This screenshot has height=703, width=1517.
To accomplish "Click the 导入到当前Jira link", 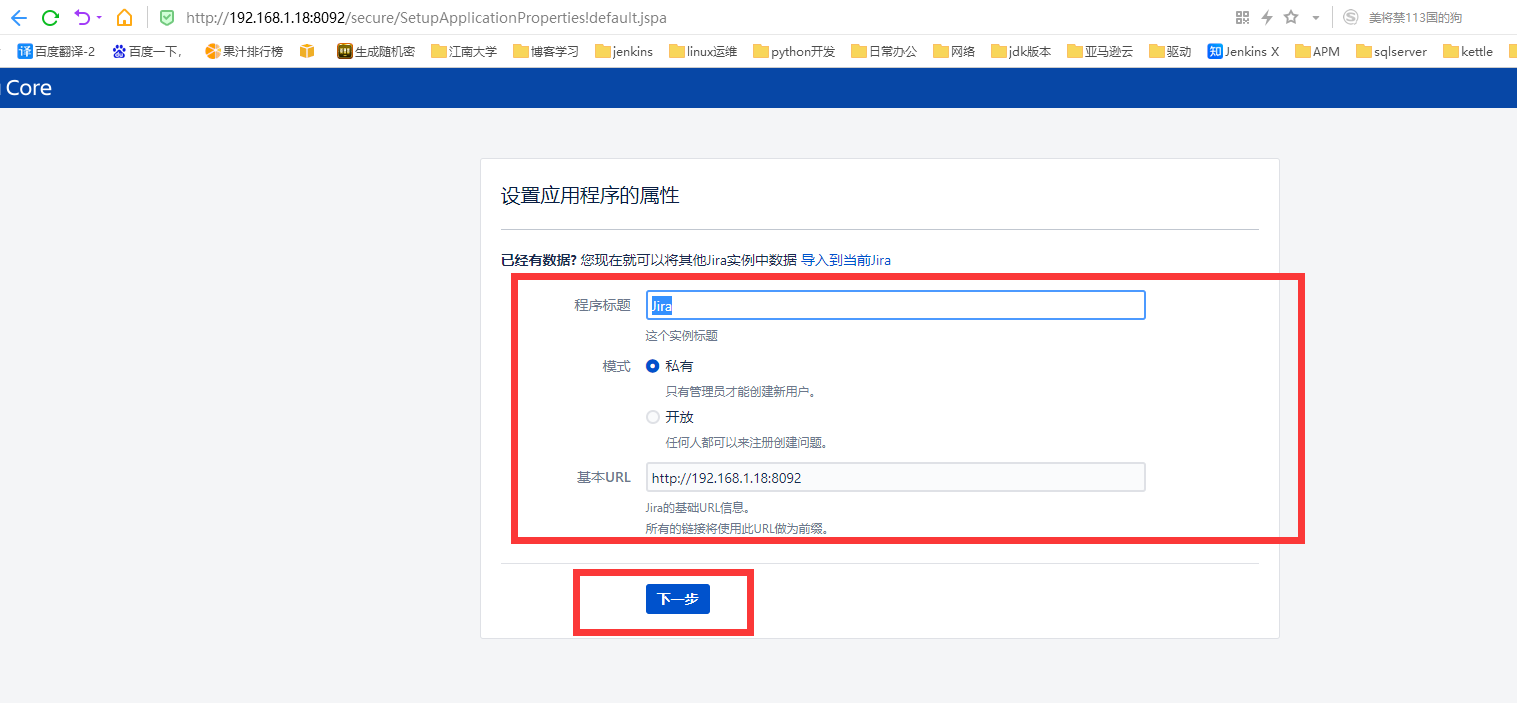I will [x=846, y=260].
